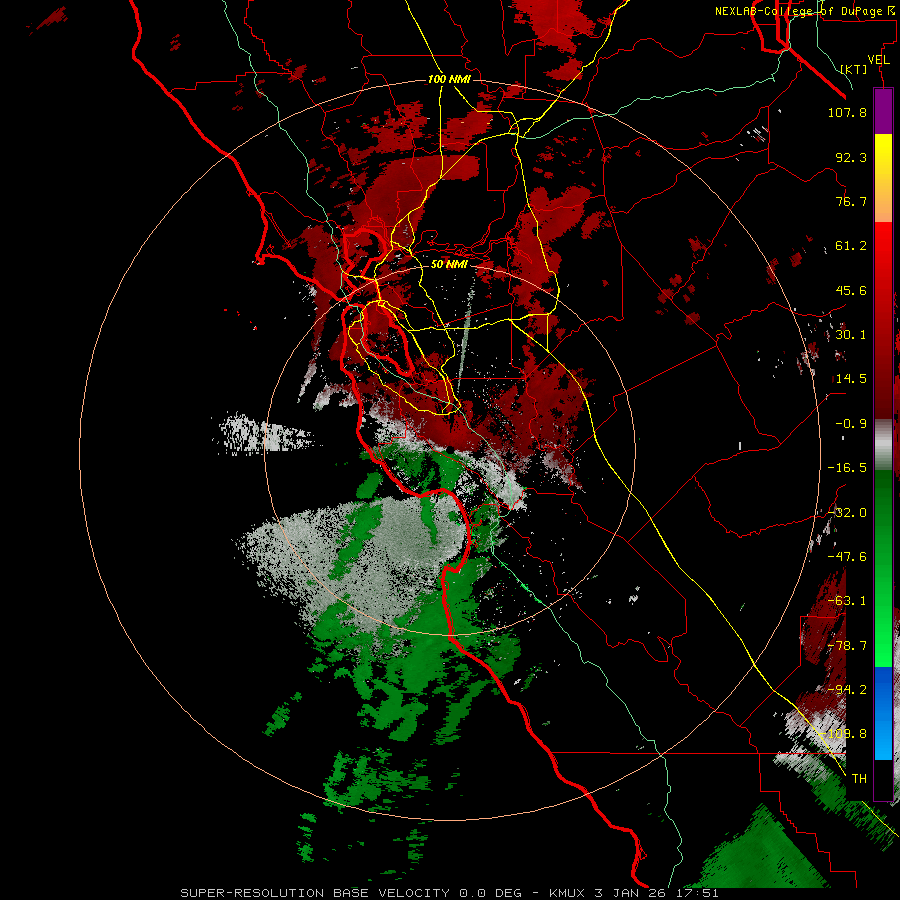Screen dimensions: 900x900
Task: Click the 50 NMI range ring label
Action: (x=449, y=264)
